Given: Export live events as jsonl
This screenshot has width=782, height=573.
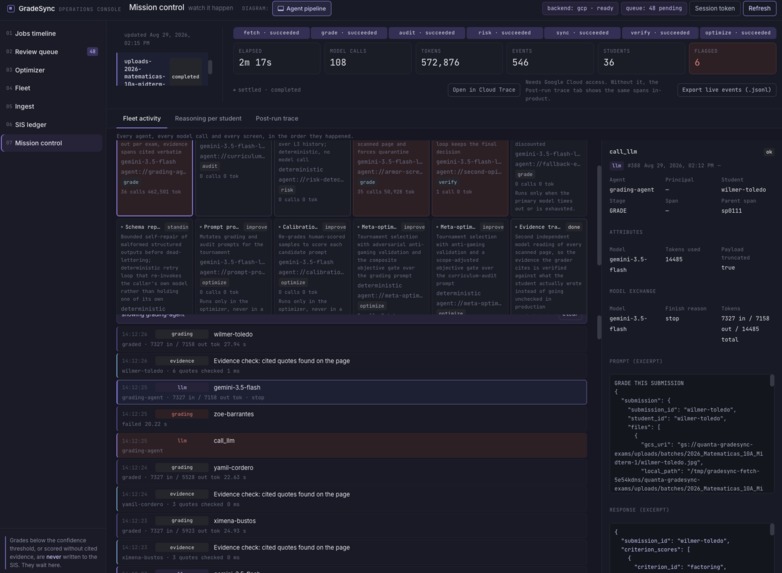Looking at the screenshot, I should (726, 90).
